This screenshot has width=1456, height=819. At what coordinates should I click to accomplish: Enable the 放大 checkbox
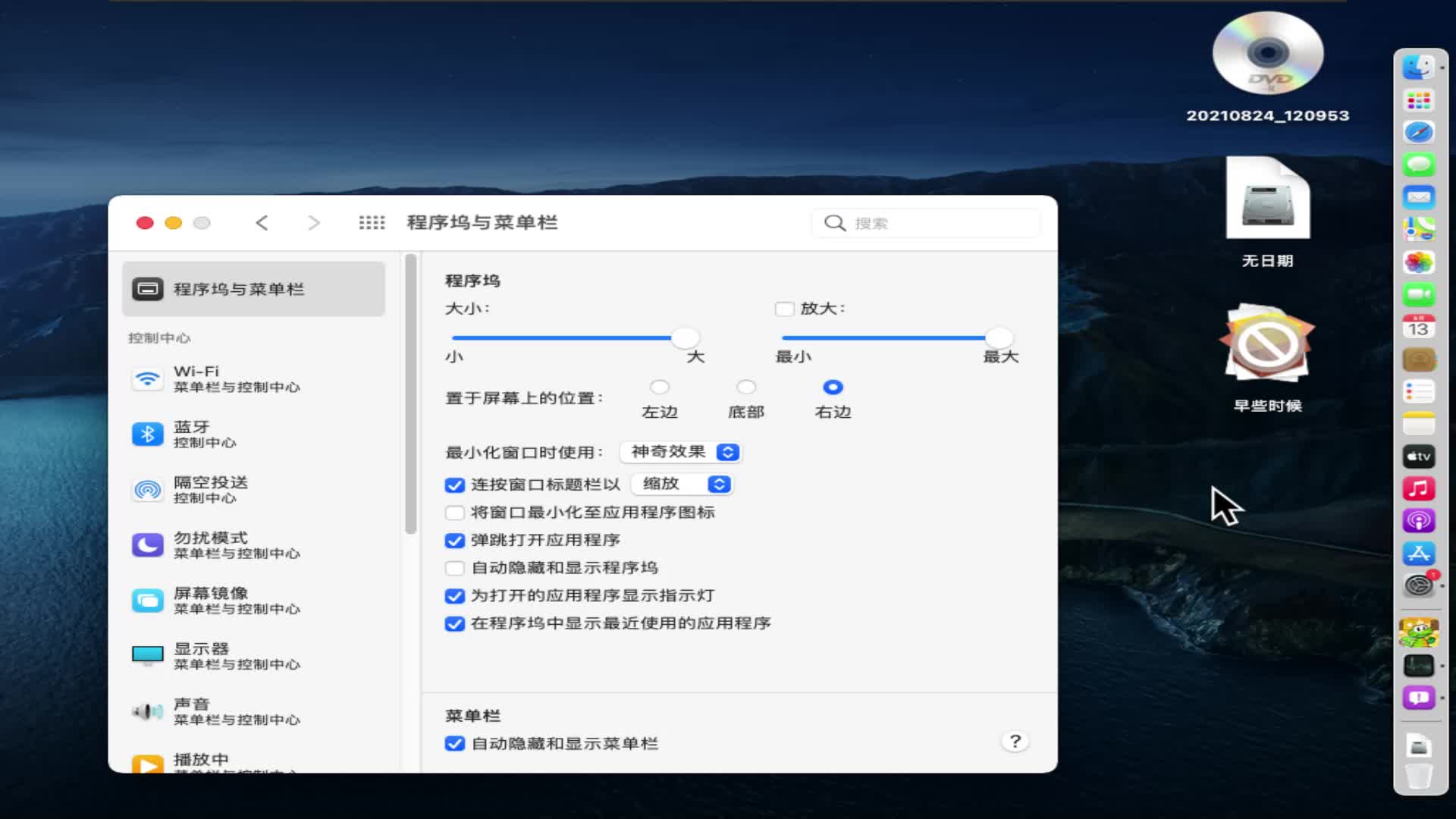click(784, 309)
